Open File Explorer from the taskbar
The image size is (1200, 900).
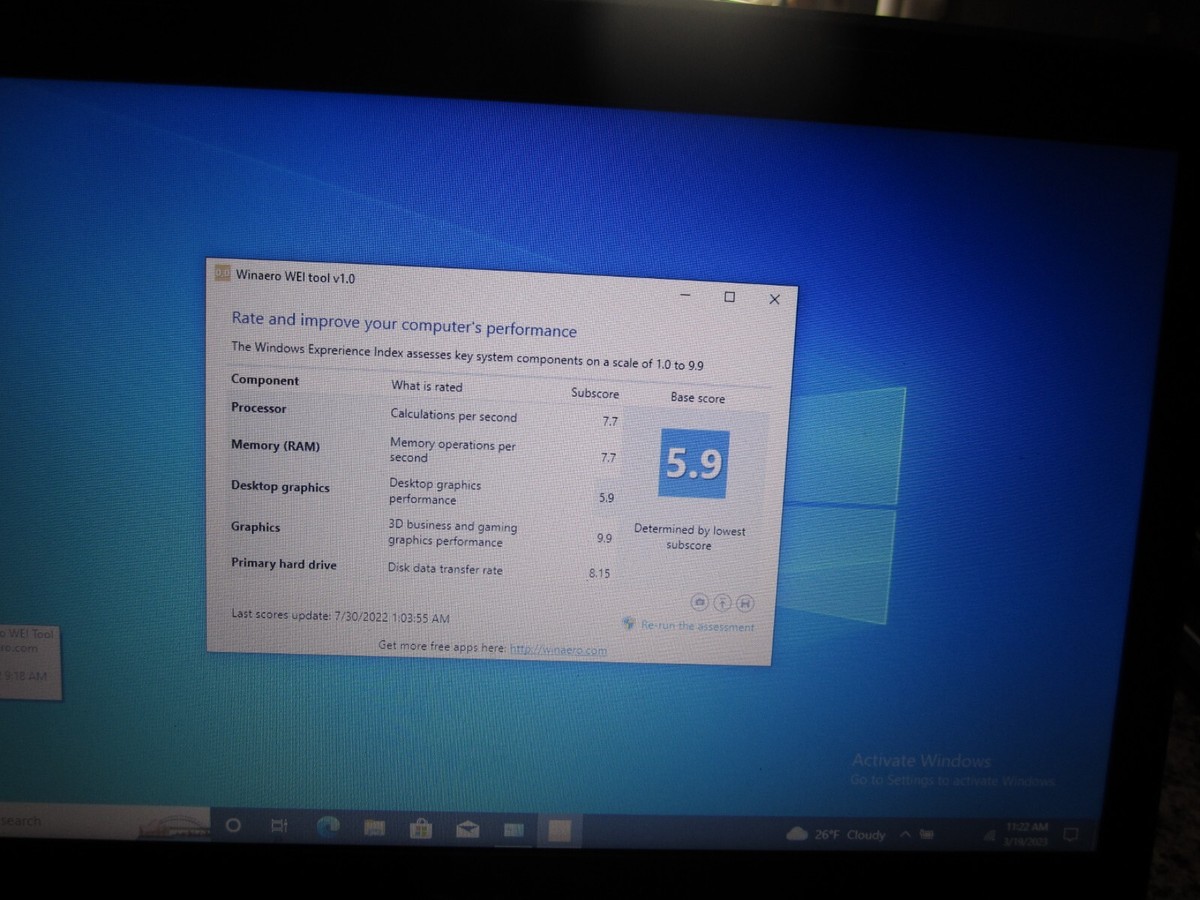[375, 828]
